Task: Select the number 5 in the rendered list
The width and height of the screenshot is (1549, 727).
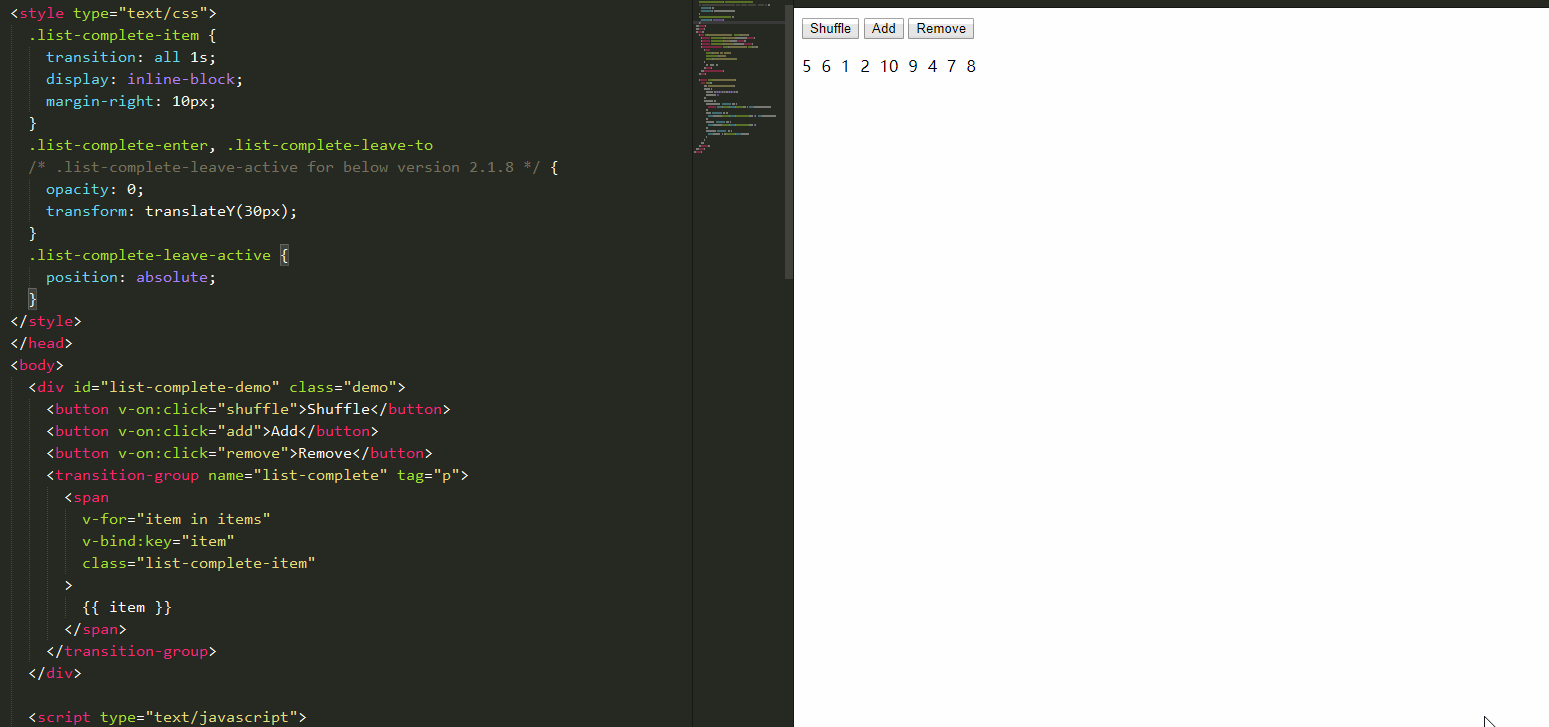Action: point(807,67)
